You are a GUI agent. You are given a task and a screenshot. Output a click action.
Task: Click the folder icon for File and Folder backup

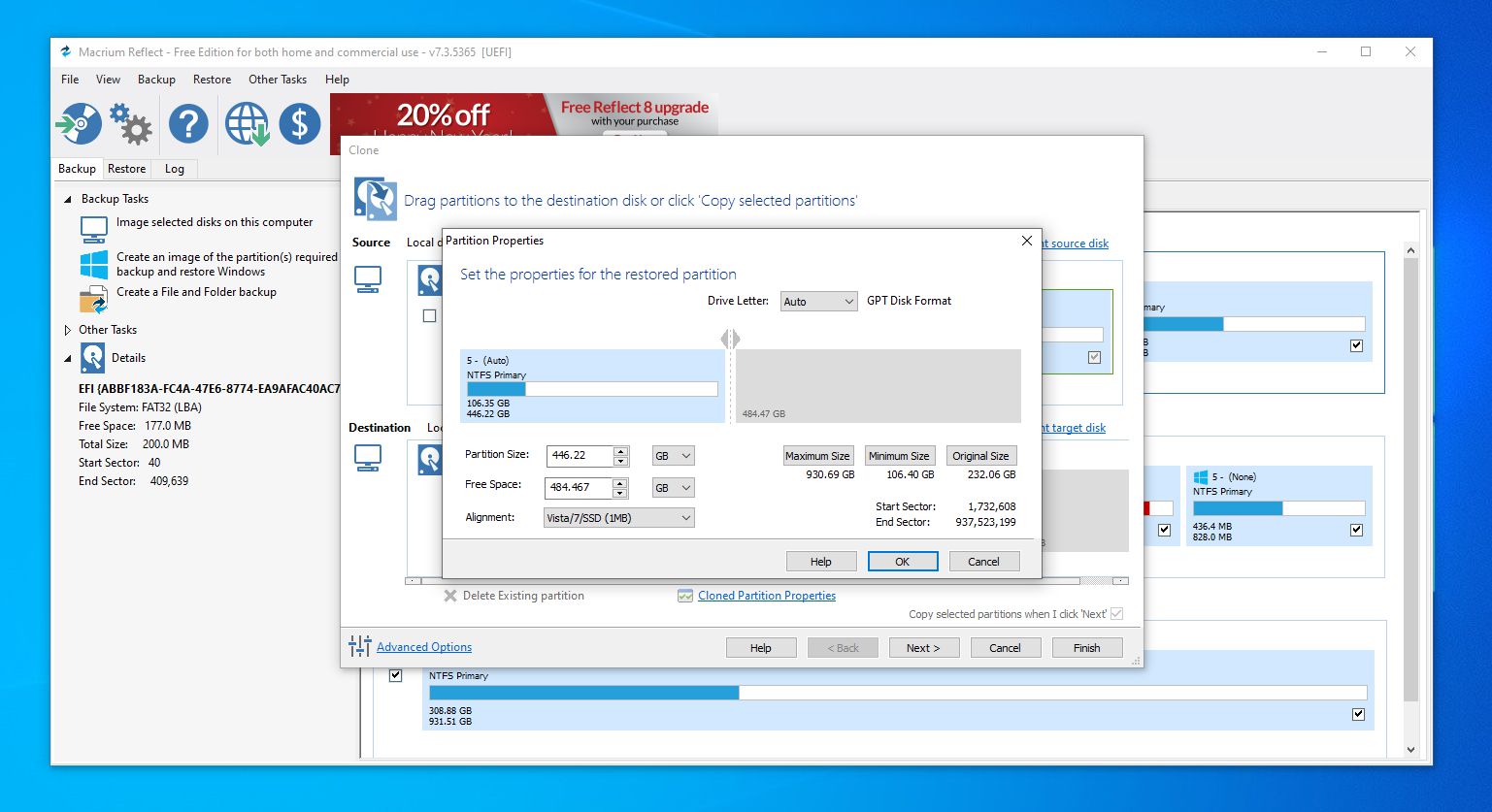(94, 299)
